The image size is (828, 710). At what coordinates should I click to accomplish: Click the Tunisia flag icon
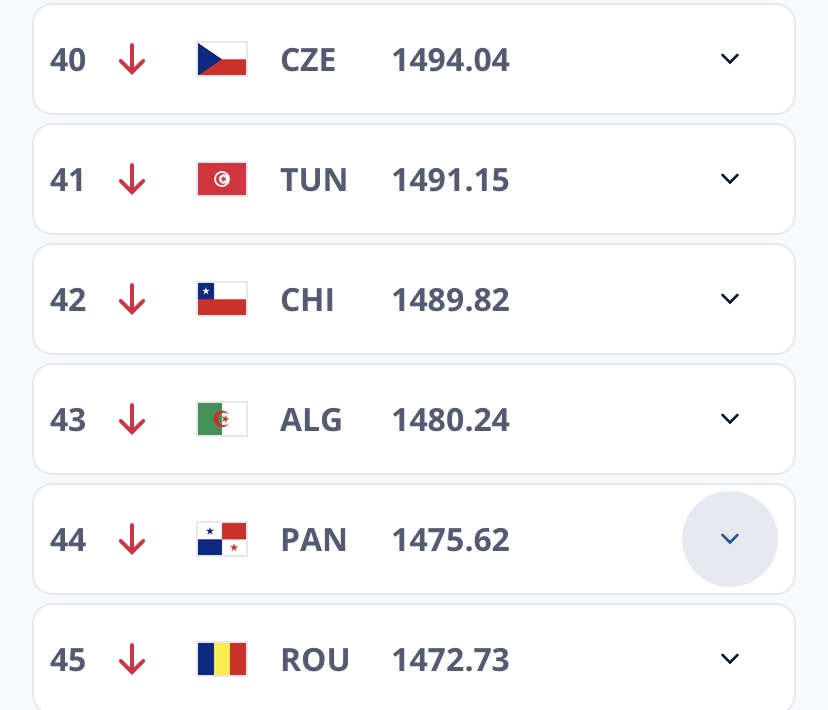pyautogui.click(x=222, y=180)
